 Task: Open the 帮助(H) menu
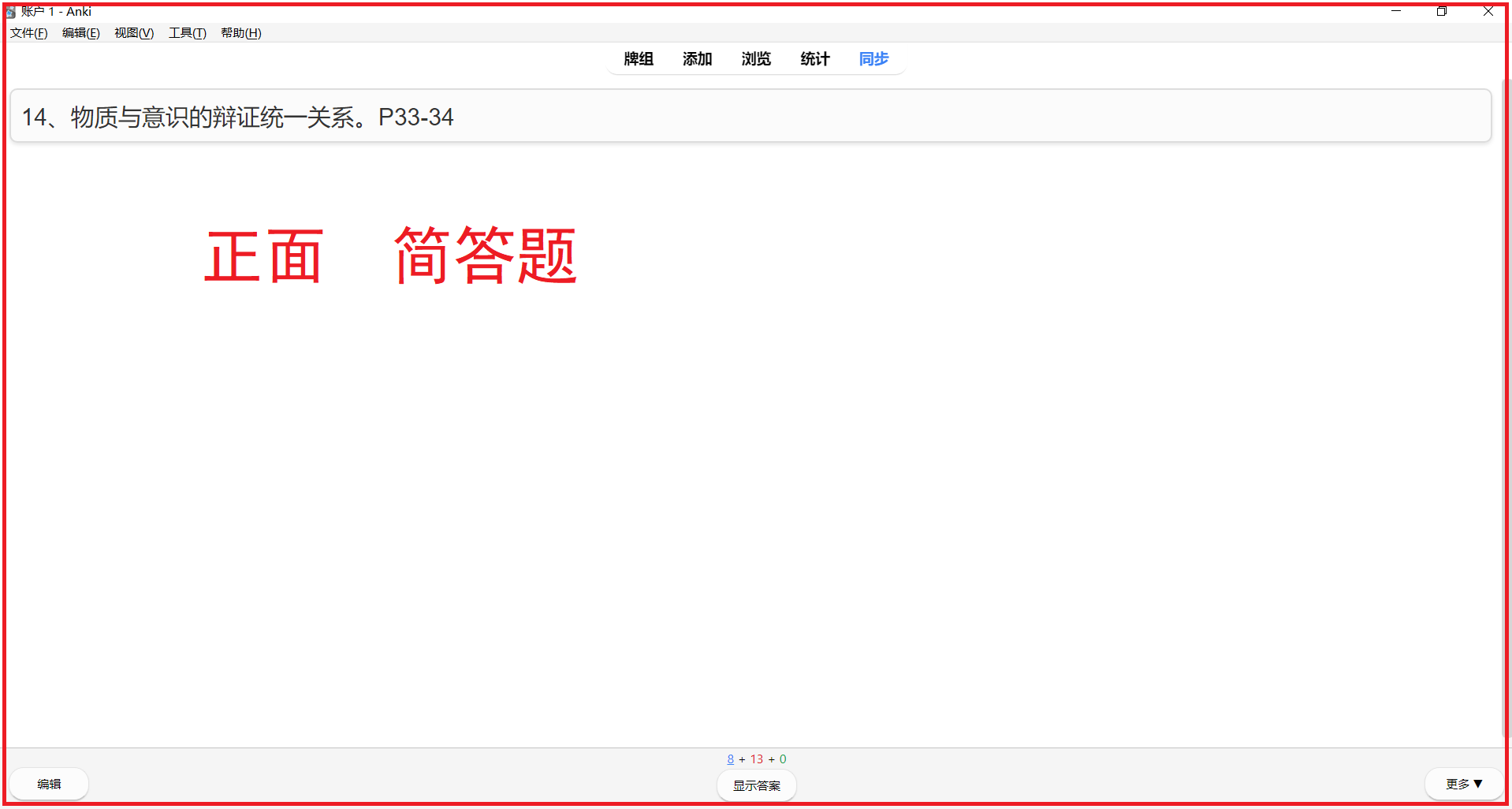coord(240,33)
